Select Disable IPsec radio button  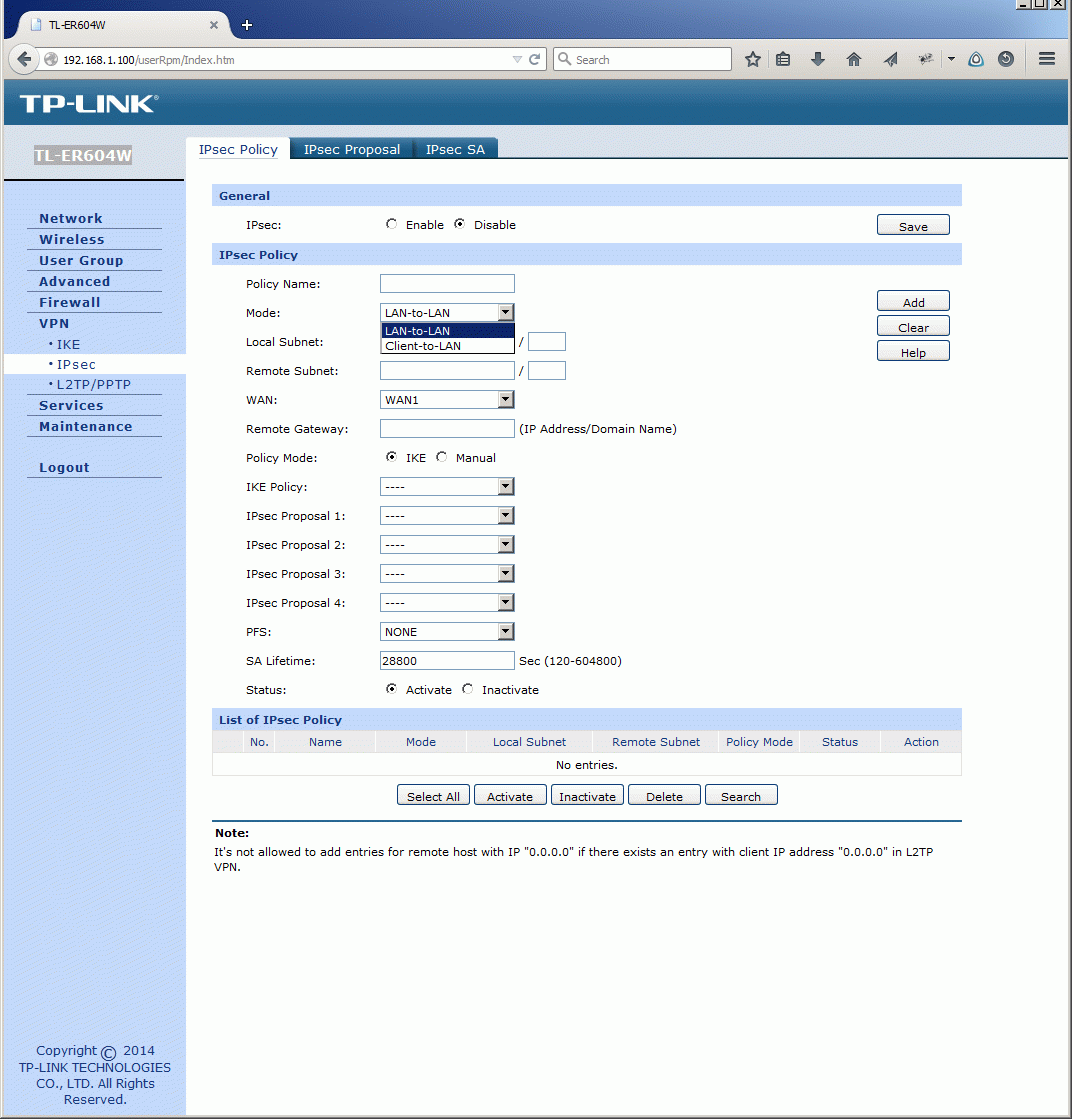pos(460,224)
